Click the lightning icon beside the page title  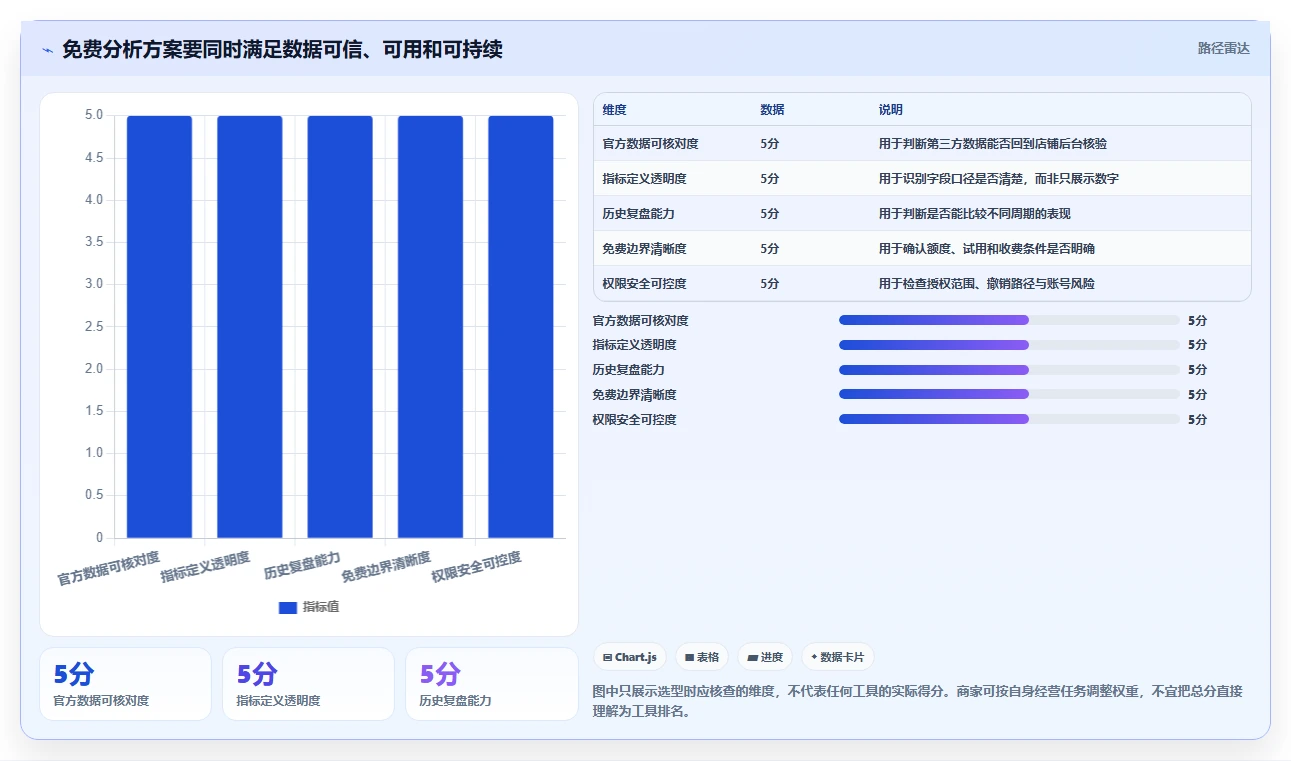tap(47, 50)
